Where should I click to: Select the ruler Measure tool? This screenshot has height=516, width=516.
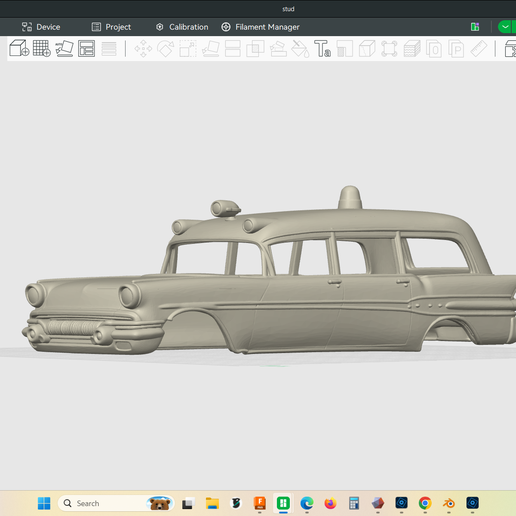(479, 49)
